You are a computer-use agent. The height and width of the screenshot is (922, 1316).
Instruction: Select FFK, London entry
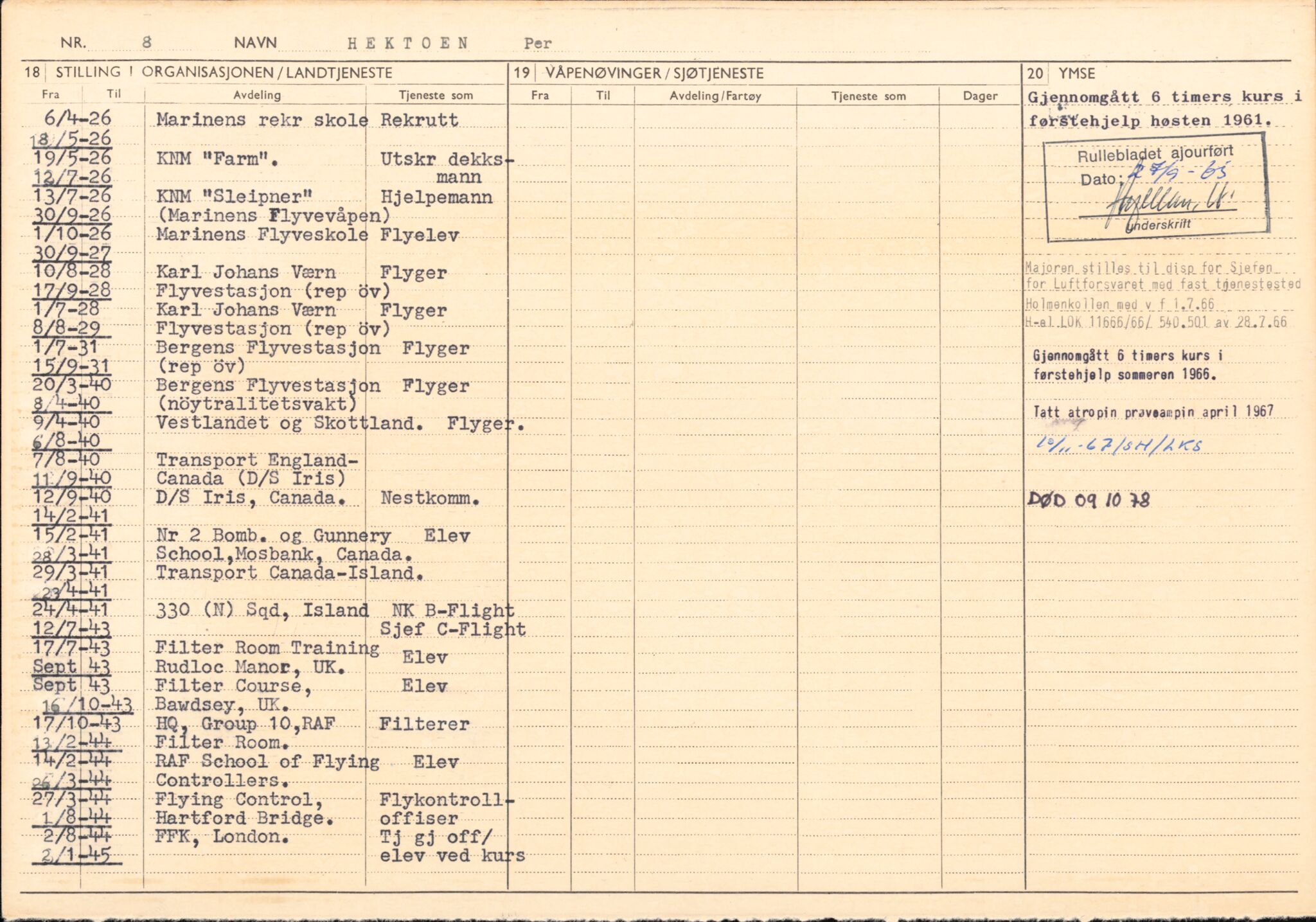click(222, 836)
